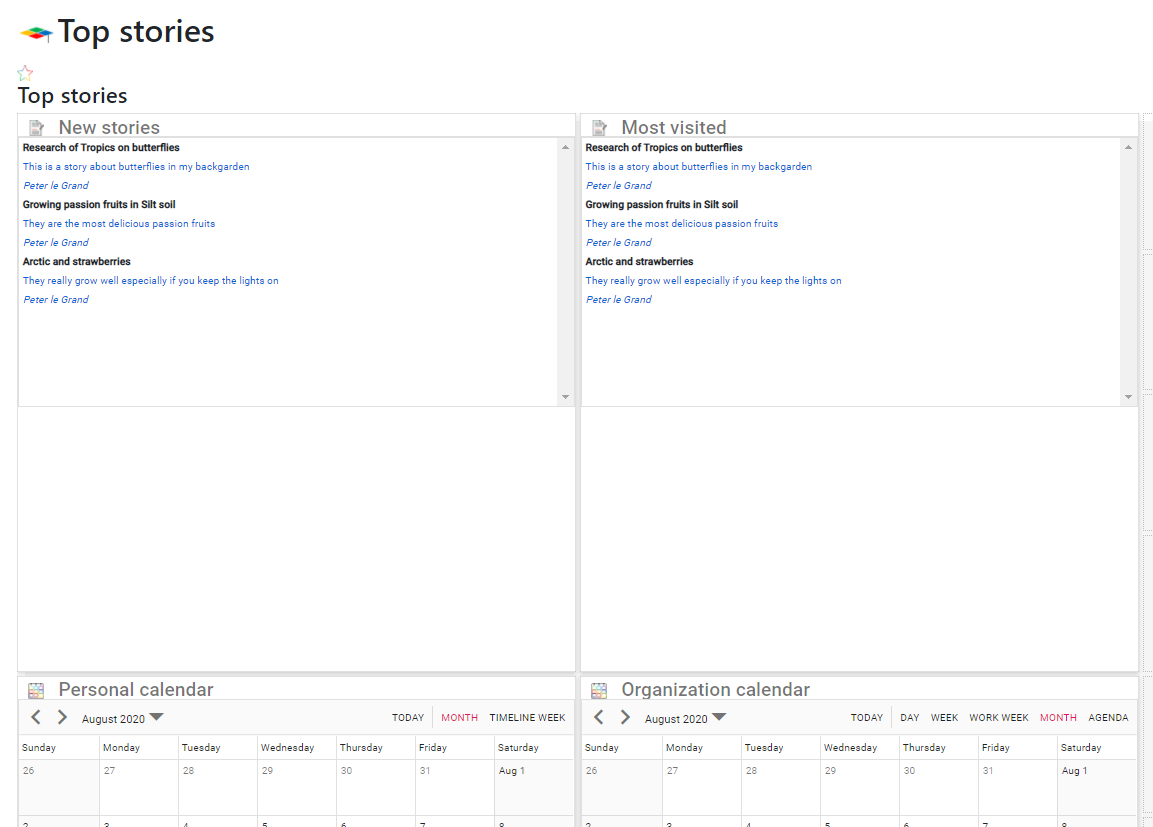Click Peter le Grand under Arctic strawberries in Most visited

pos(618,300)
